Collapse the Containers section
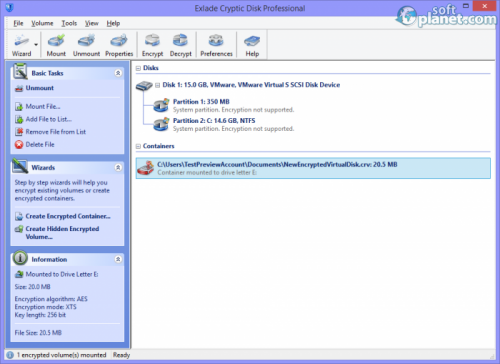 pyautogui.click(x=138, y=146)
